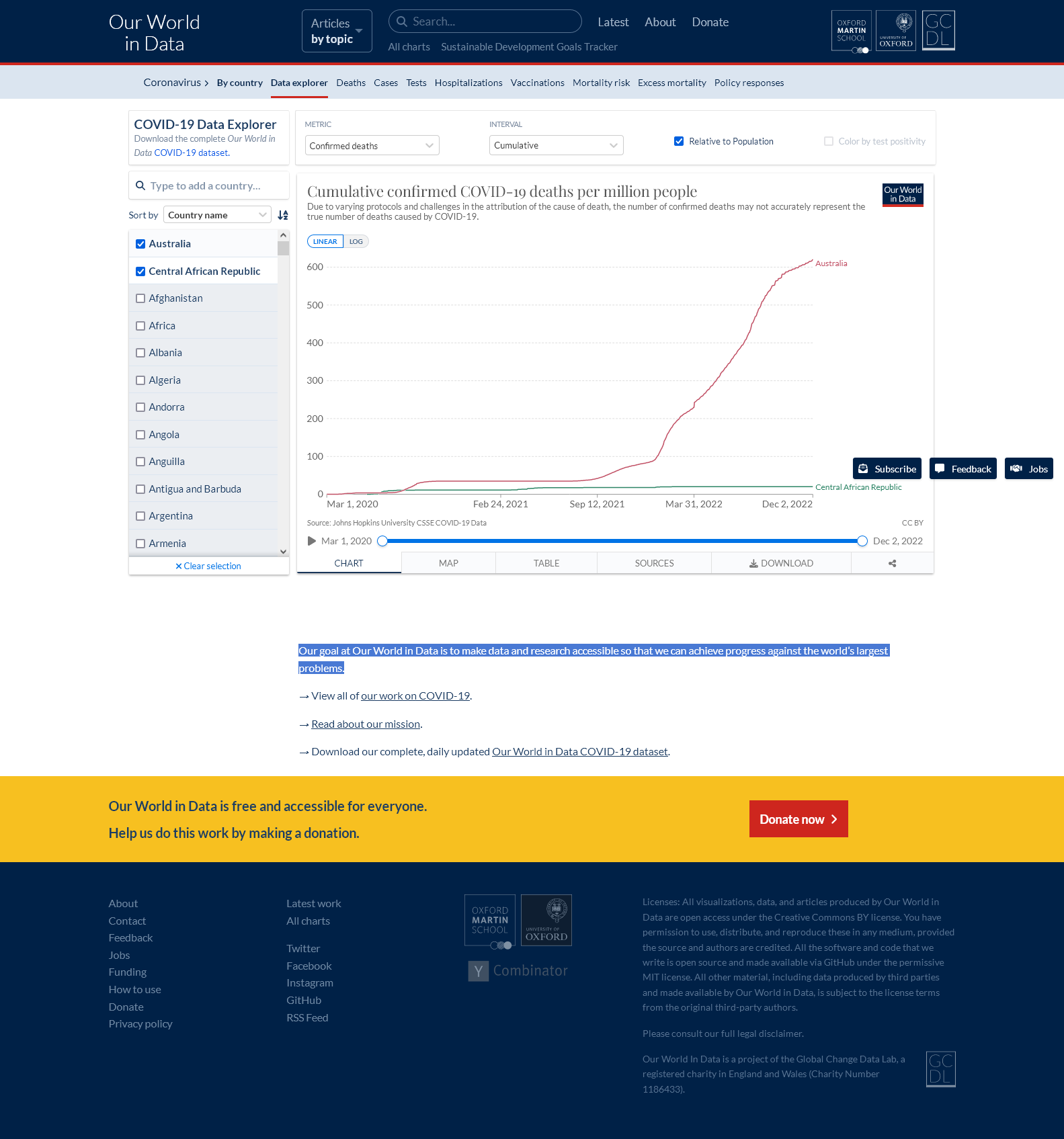The image size is (1064, 1139).
Task: Click the share icon in chart tabs
Action: 892,563
